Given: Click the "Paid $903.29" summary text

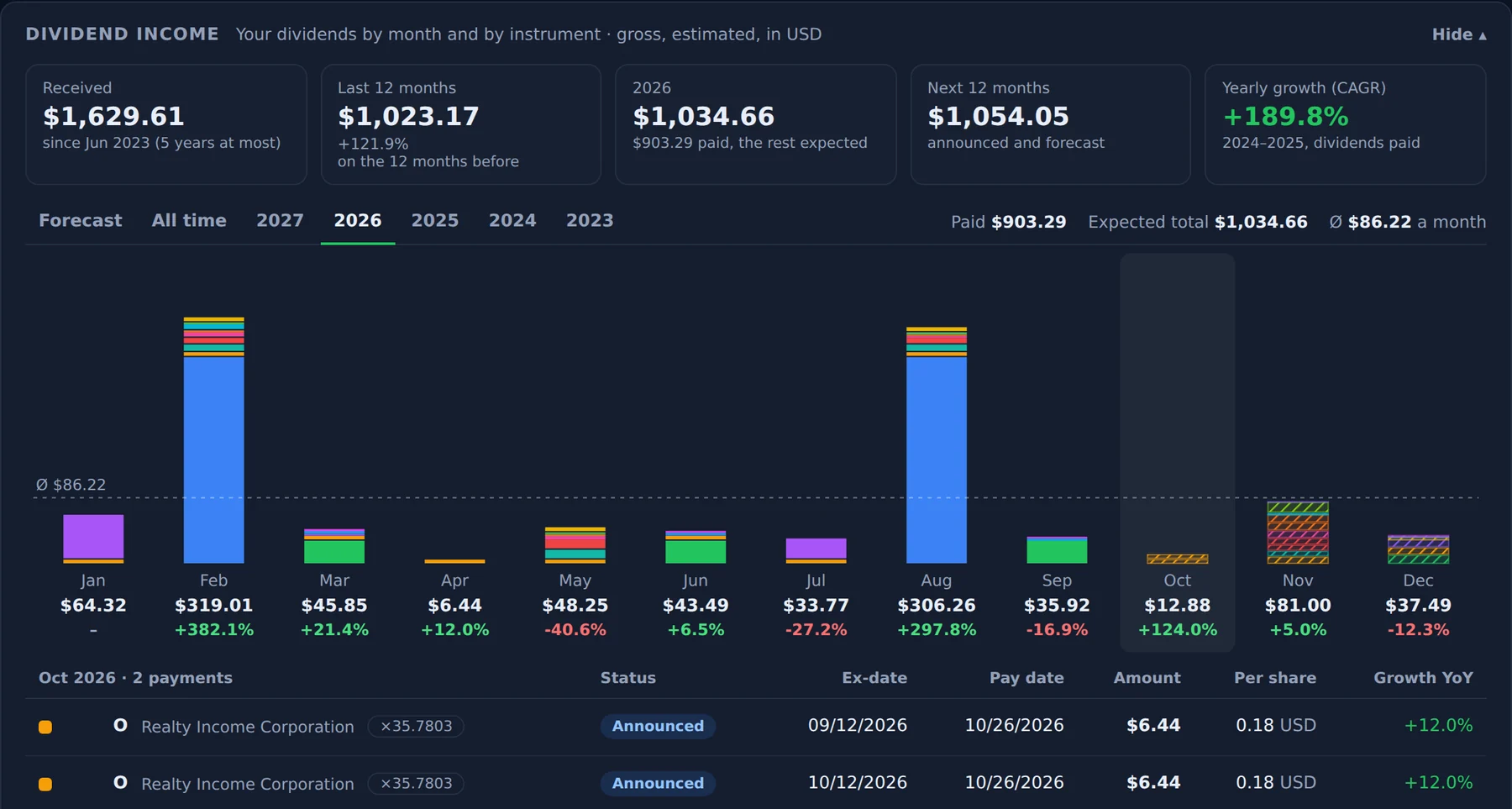Looking at the screenshot, I should click(1008, 222).
